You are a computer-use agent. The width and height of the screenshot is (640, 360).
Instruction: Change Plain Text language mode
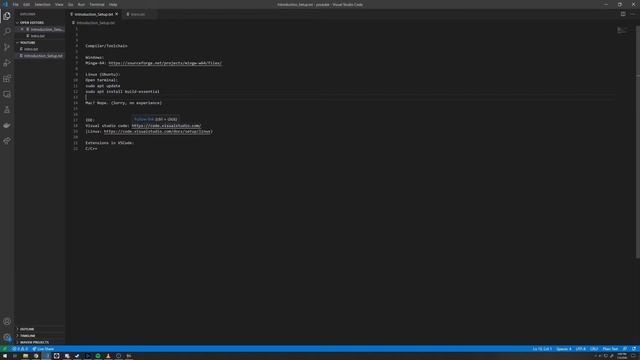(x=610, y=349)
